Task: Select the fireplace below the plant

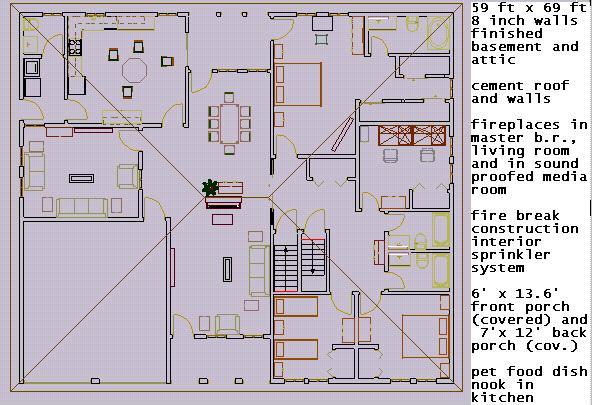Action: tap(224, 203)
